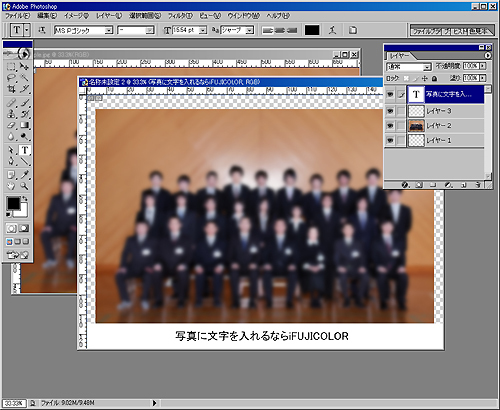
Task: Click add layer style icon in Layers panel
Action: pos(405,185)
